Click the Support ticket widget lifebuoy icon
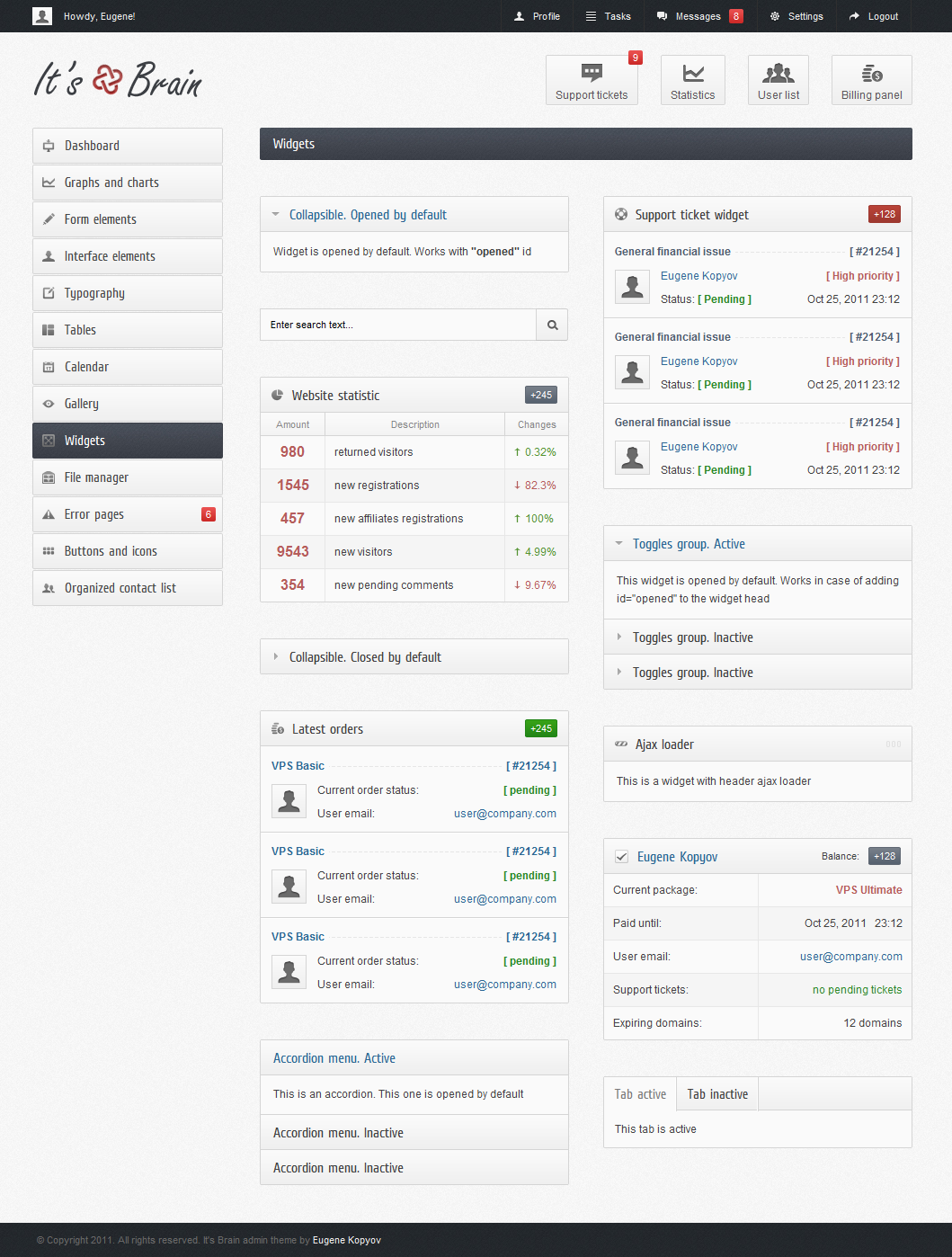This screenshot has width=952, height=1257. tap(621, 214)
